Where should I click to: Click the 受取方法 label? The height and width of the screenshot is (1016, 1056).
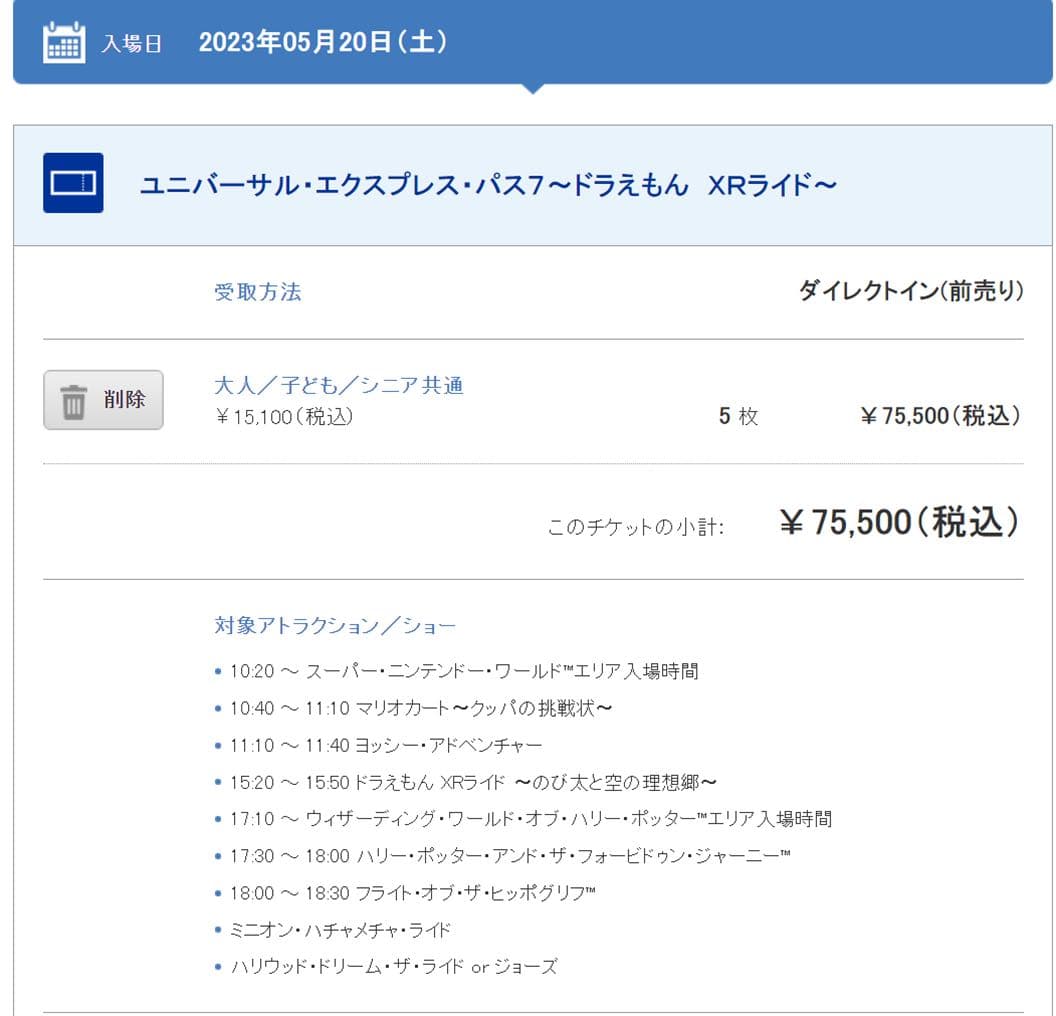258,292
